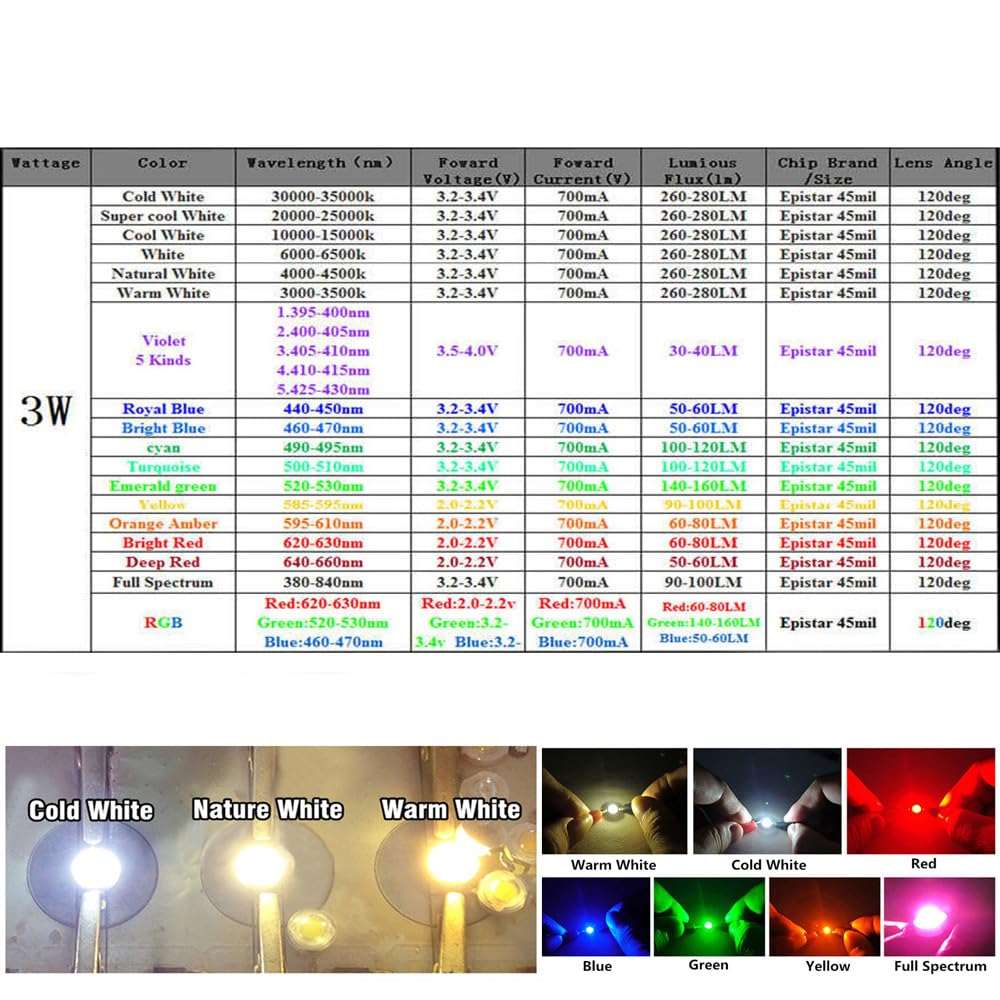Click the 'Red:700mA' RGB current line
Viewport: 1000px width, 1000px height.
point(582,603)
